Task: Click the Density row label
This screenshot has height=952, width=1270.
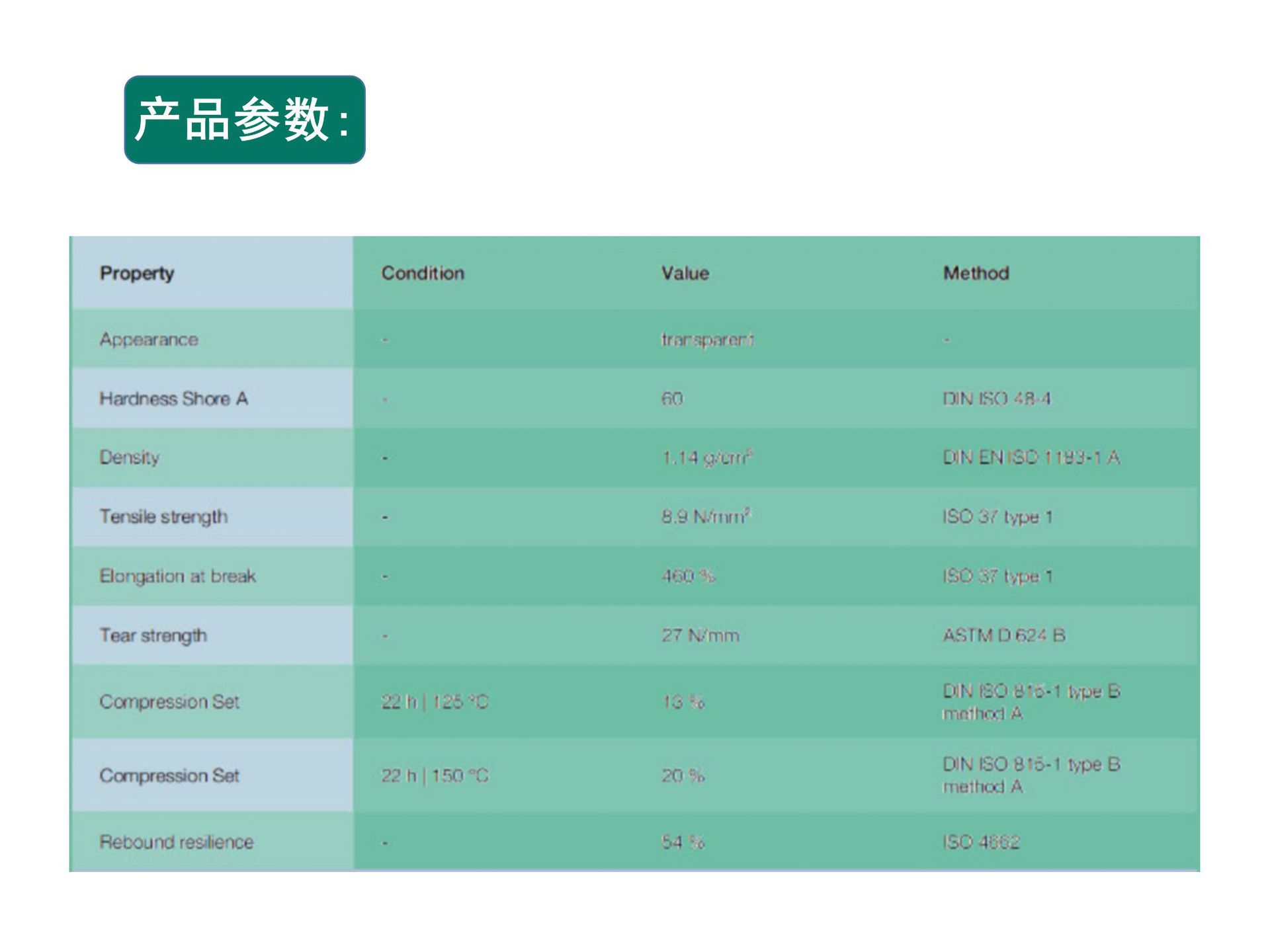Action: pyautogui.click(x=130, y=457)
